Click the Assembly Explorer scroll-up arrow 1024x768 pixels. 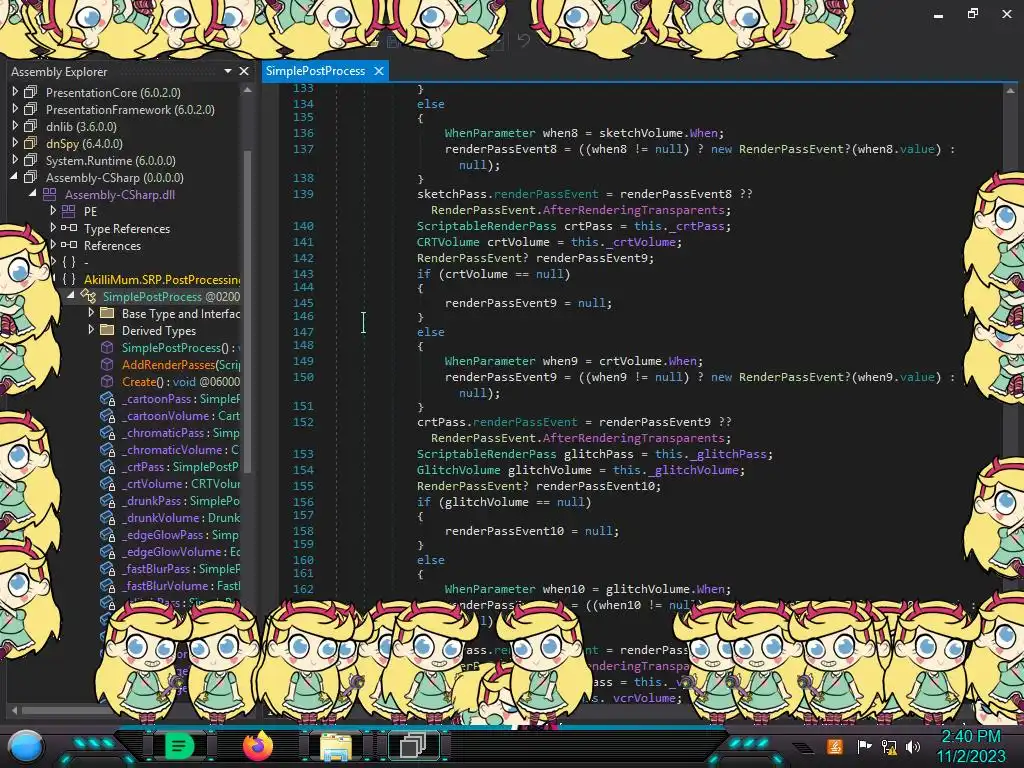tap(248, 90)
